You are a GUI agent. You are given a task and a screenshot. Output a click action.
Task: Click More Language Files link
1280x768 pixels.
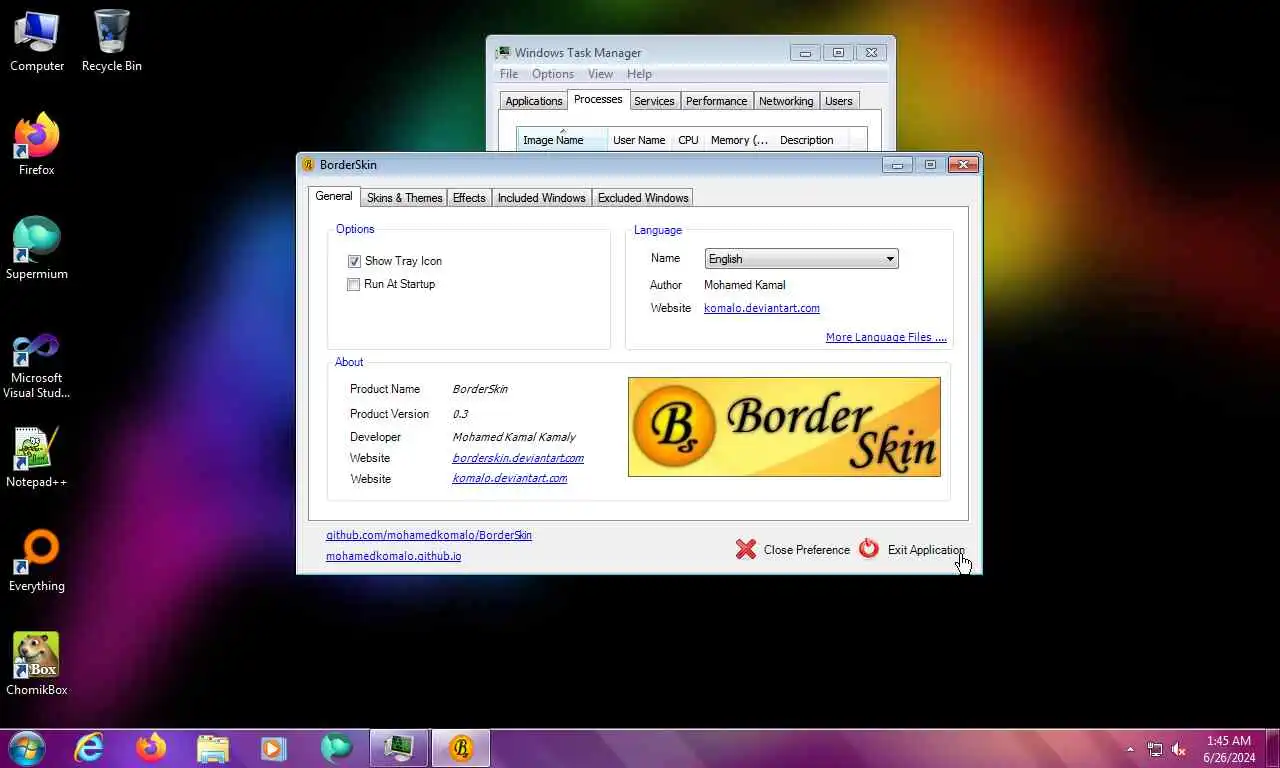point(886,337)
